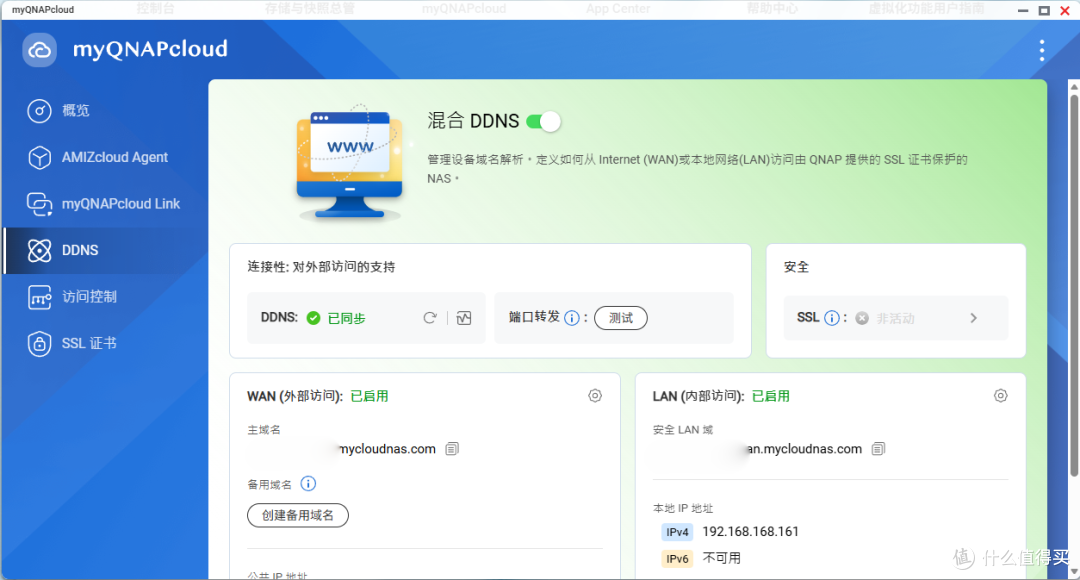
Task: Click the myQNAPcloud cloud logo icon
Action: pyautogui.click(x=39, y=50)
